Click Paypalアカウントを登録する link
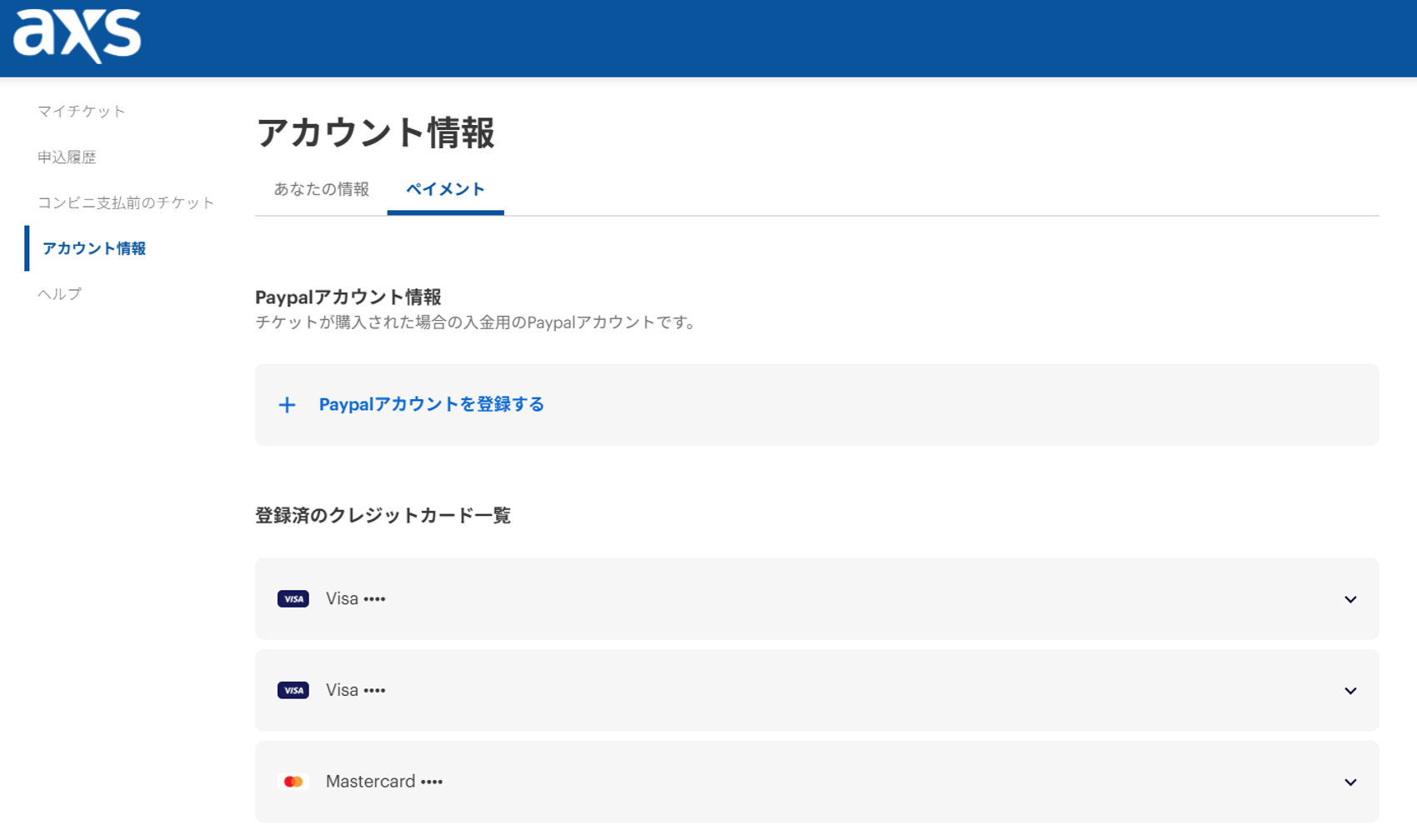Screen dimensions: 1417x840 (431, 404)
